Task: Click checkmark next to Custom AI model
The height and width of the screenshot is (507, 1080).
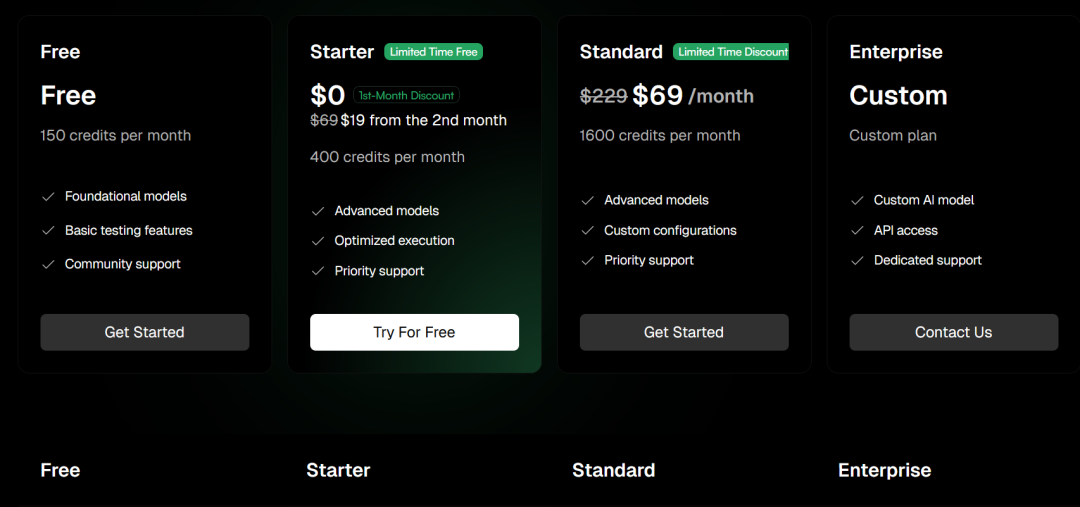Action: tap(857, 200)
